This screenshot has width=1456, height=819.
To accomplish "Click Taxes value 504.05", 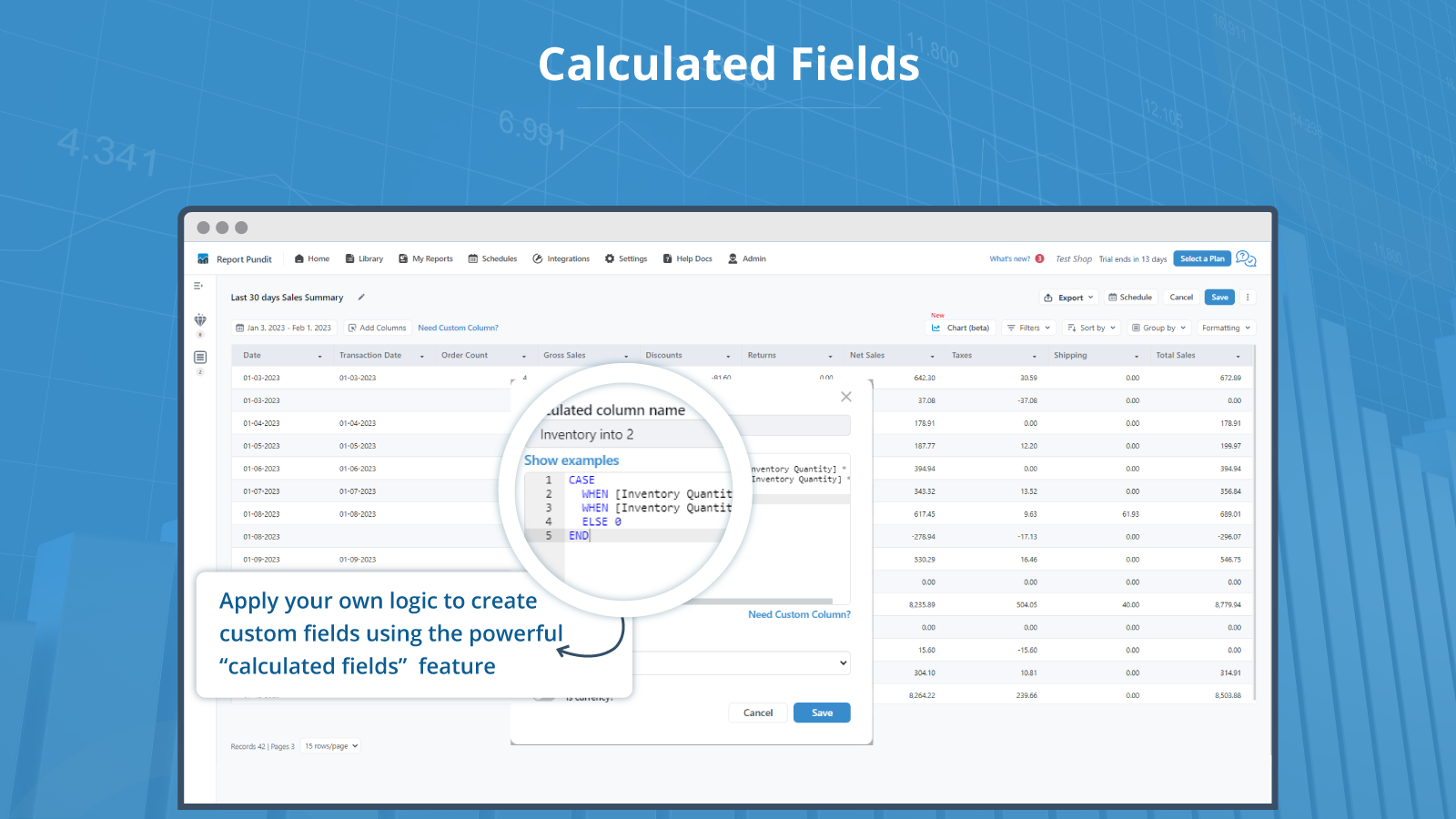I will (x=1026, y=604).
